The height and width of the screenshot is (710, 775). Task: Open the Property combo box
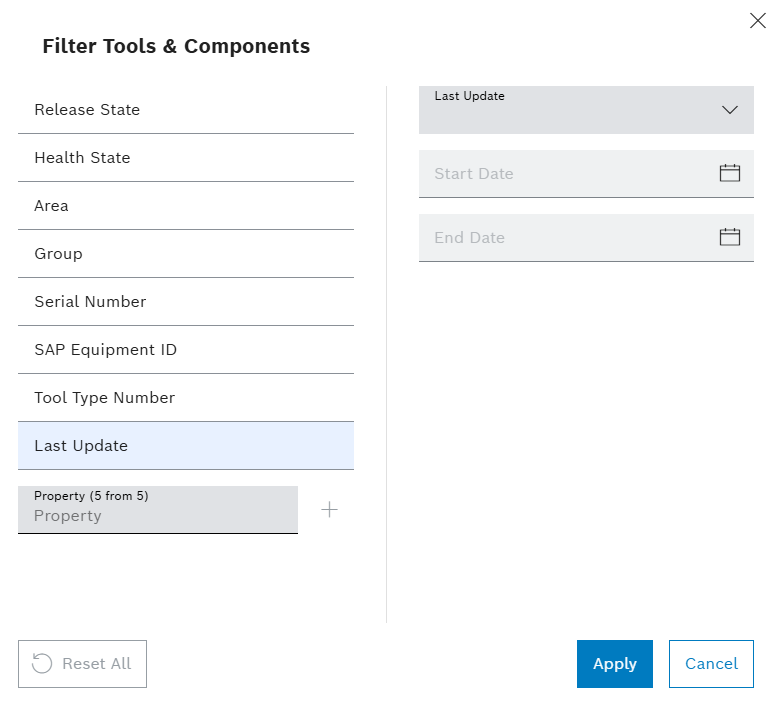click(158, 510)
